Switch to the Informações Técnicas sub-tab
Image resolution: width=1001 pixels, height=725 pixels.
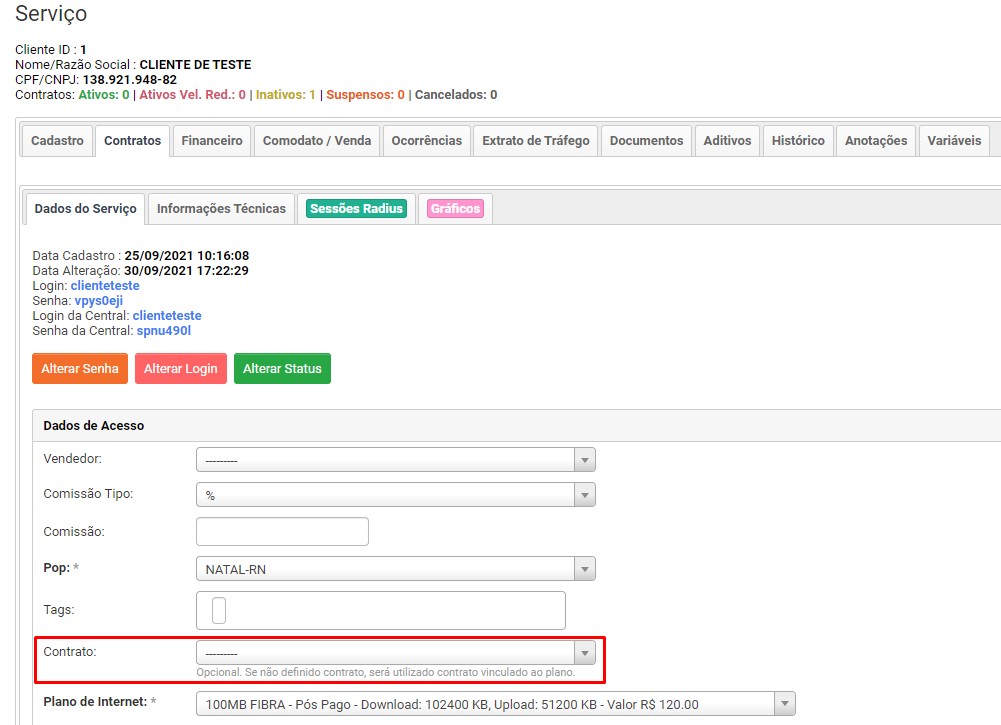(x=221, y=209)
